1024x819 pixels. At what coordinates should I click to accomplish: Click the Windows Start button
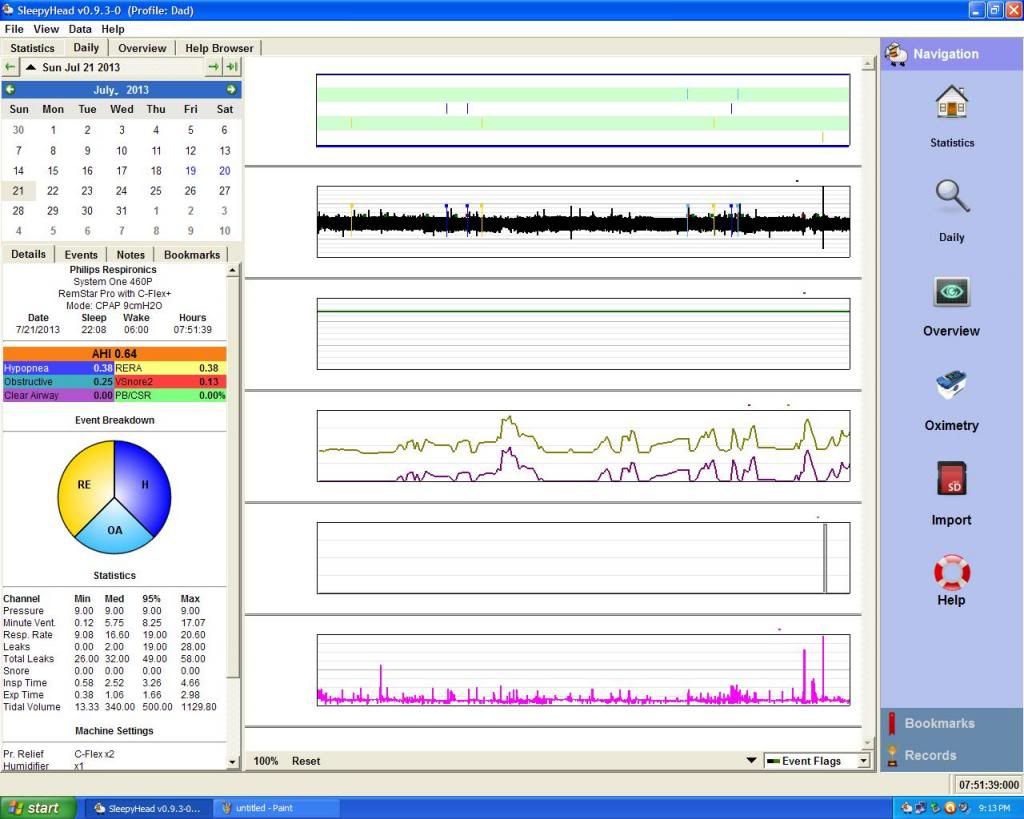tap(38, 808)
